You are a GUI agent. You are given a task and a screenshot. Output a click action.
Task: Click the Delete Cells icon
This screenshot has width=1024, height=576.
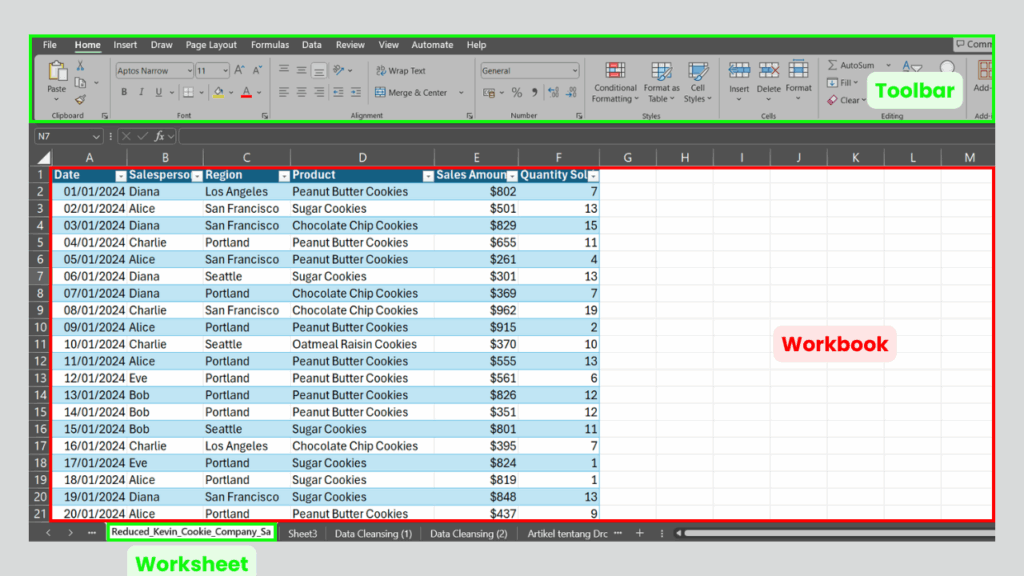coord(768,69)
